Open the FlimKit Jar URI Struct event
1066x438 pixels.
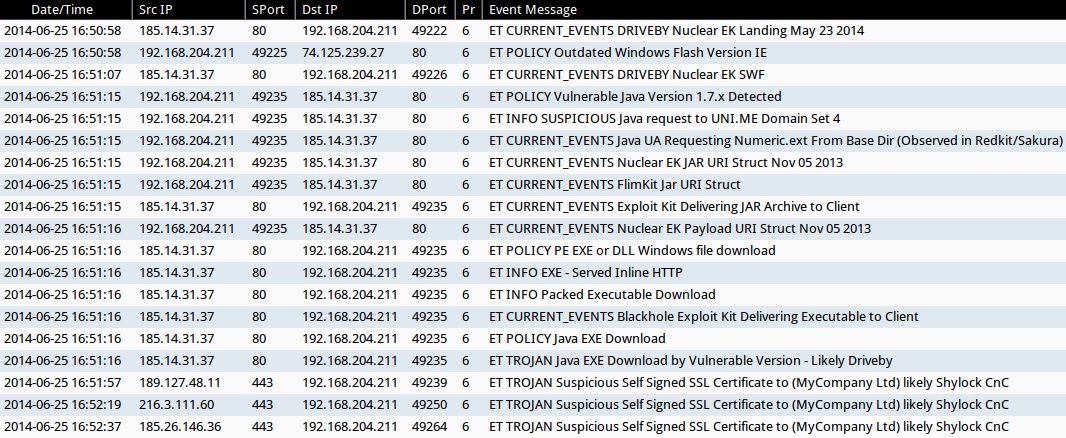point(614,185)
